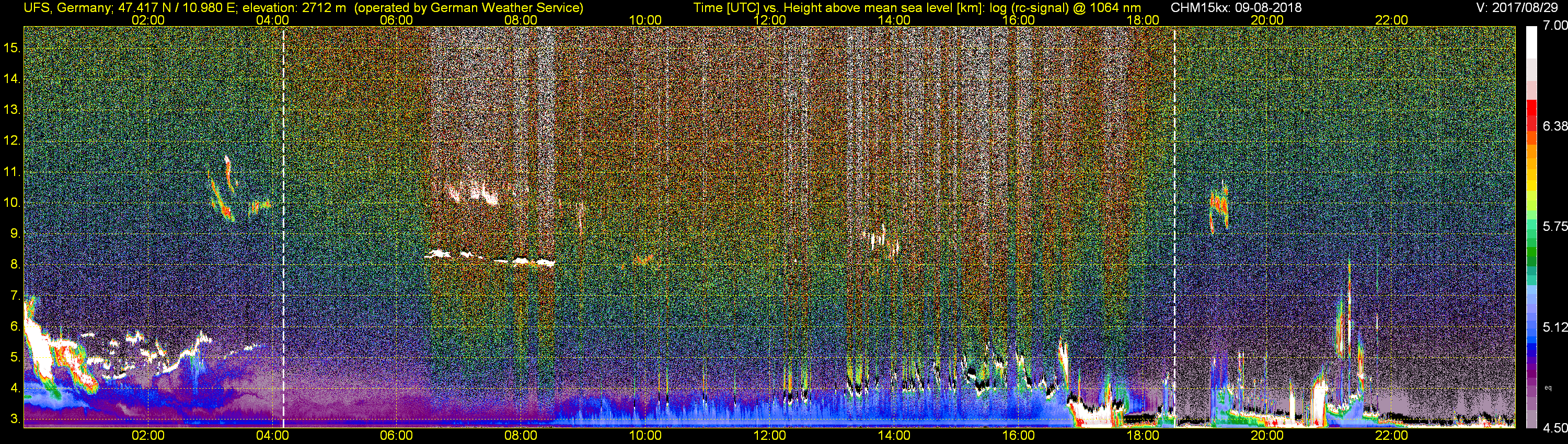Click the colorbar value '7.00'
The height and width of the screenshot is (444, 1568).
[x=1555, y=25]
